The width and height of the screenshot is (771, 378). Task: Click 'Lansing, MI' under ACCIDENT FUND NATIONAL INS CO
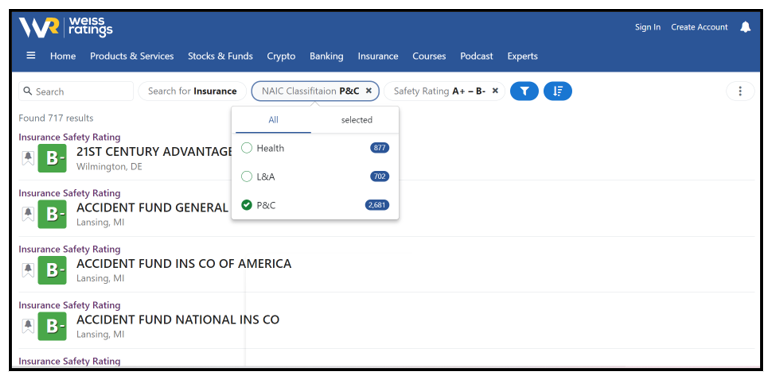click(100, 334)
